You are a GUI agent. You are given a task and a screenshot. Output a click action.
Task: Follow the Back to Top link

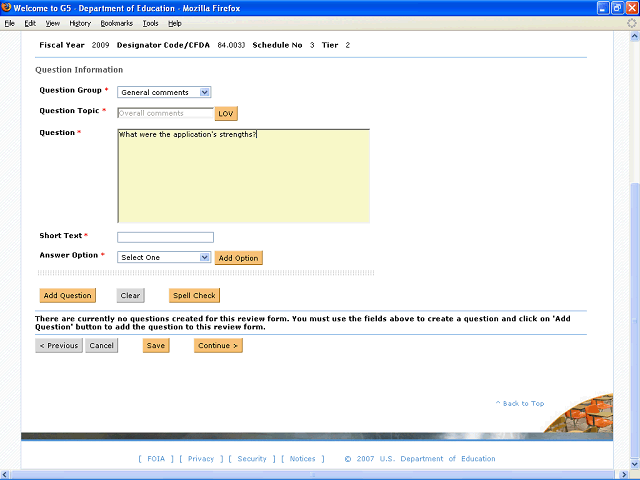[x=520, y=403]
